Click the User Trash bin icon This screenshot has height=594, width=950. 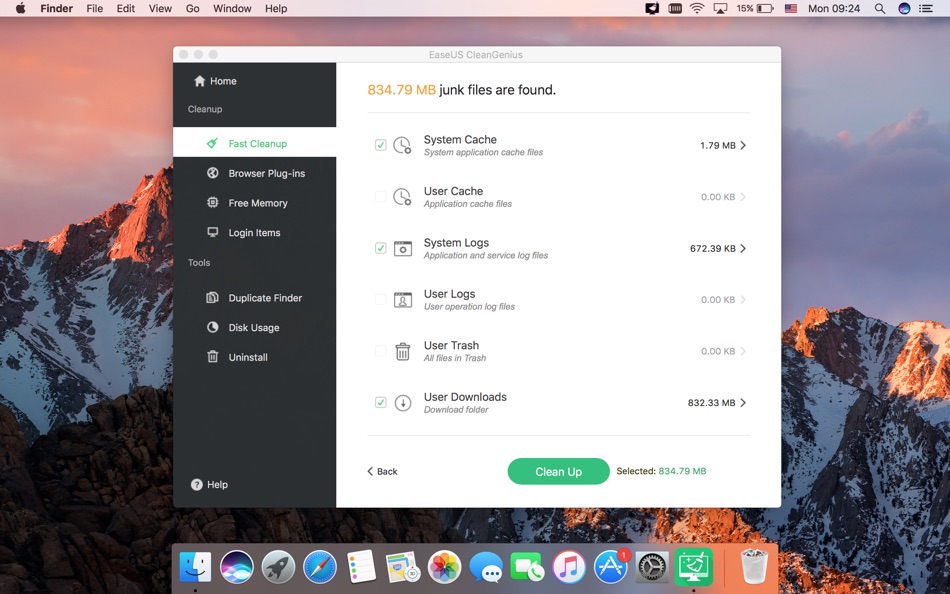click(x=402, y=351)
